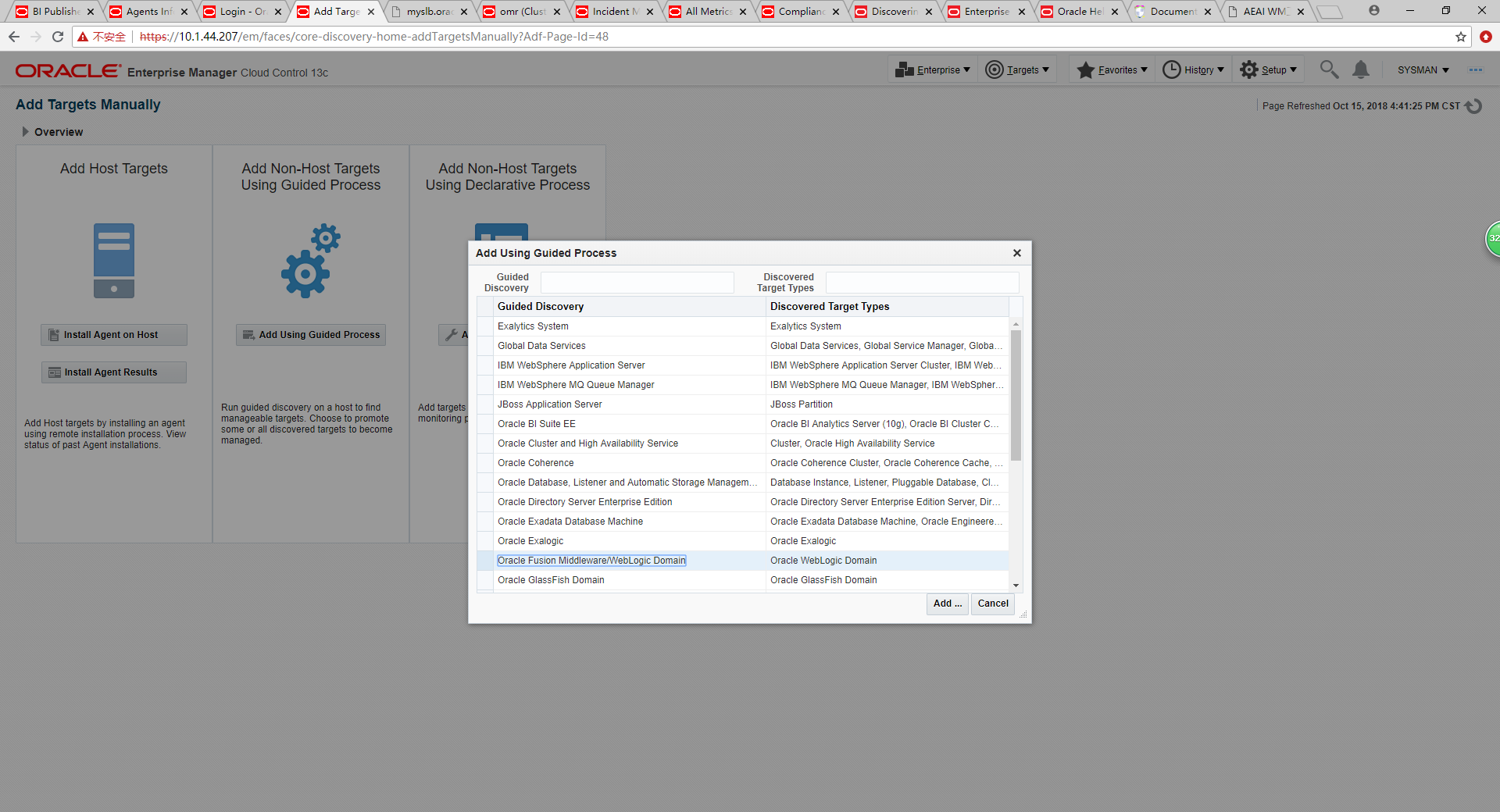Select Oracle Cluster and High Availability Service

(x=742, y=443)
